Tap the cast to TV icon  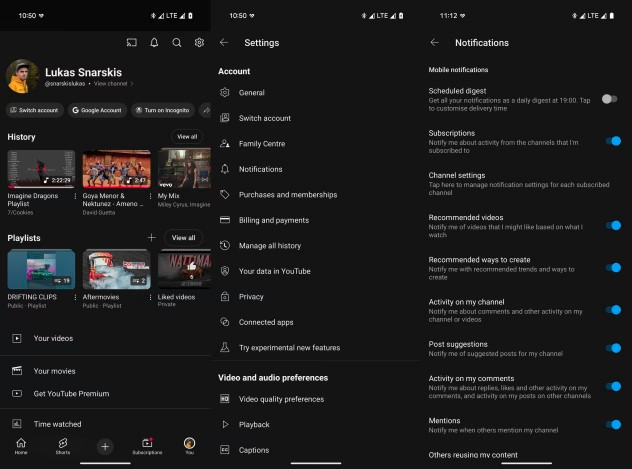pos(132,43)
